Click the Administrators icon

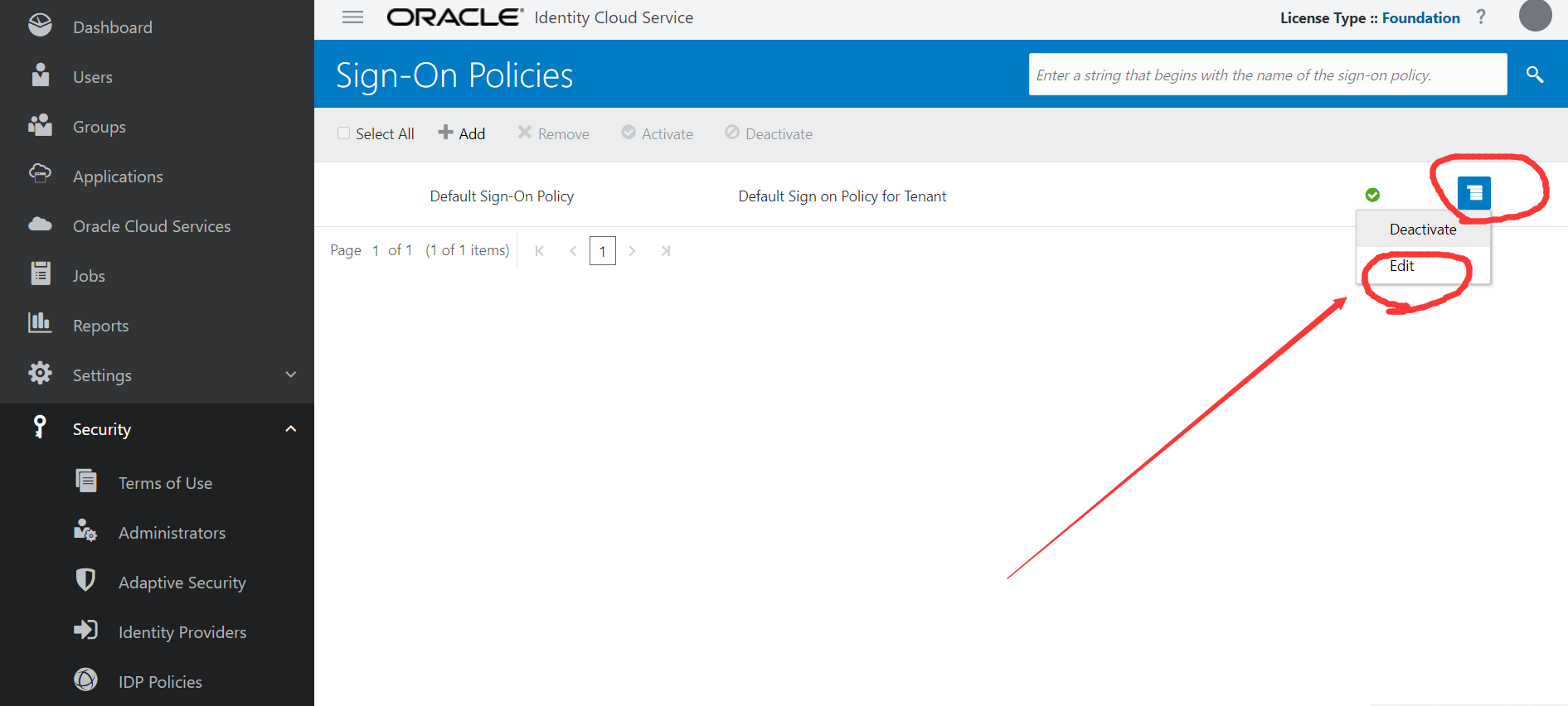(85, 530)
